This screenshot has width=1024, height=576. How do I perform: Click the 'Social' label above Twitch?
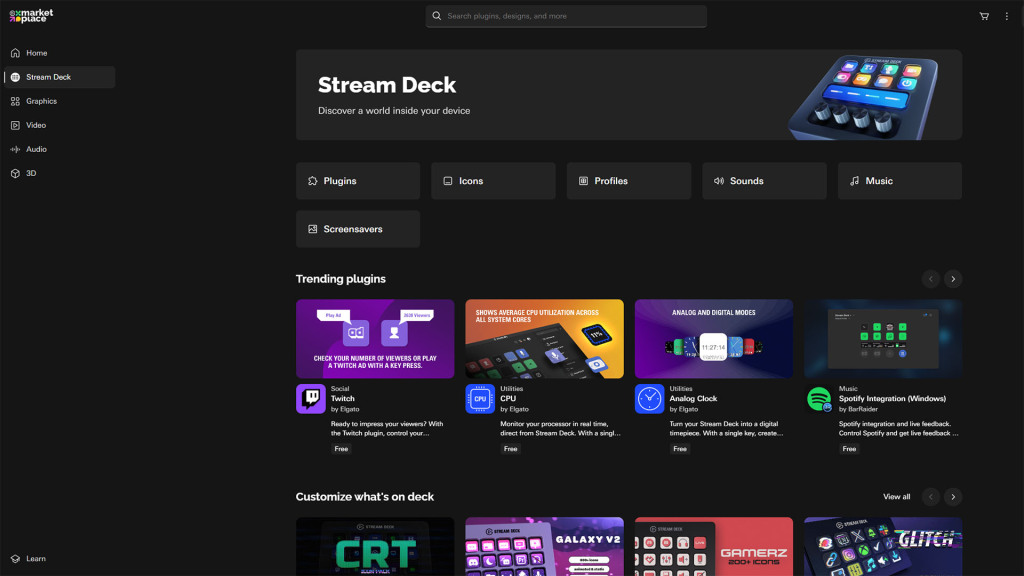340,389
